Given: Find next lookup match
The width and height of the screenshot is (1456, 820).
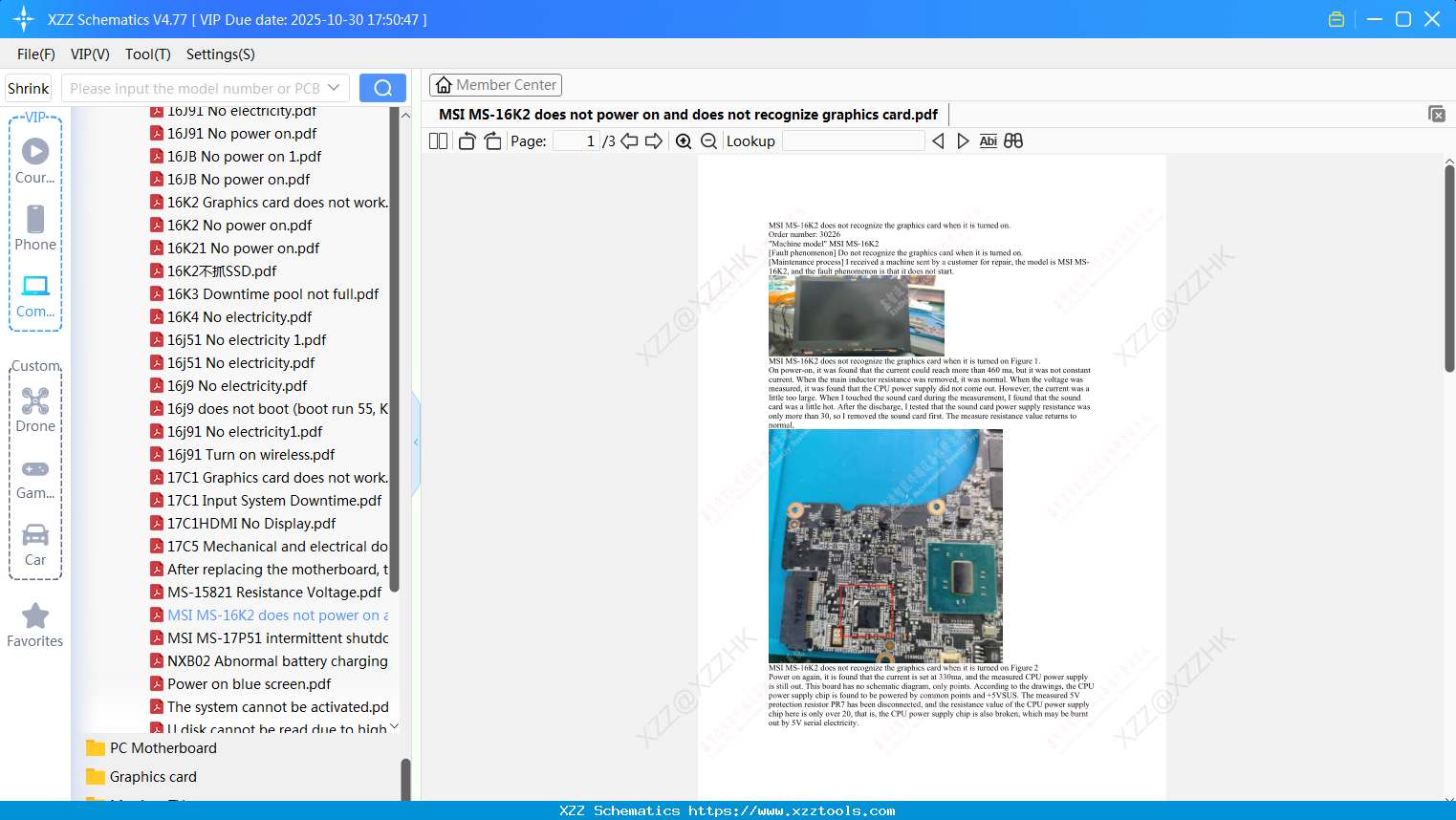Looking at the screenshot, I should pyautogui.click(x=963, y=141).
